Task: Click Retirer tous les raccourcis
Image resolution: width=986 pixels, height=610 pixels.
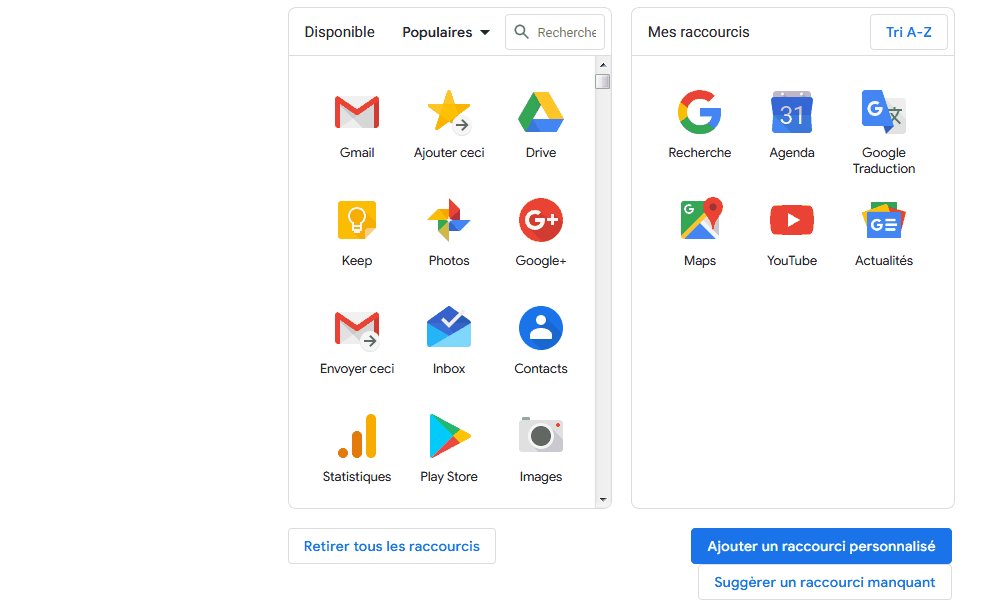Action: (392, 546)
